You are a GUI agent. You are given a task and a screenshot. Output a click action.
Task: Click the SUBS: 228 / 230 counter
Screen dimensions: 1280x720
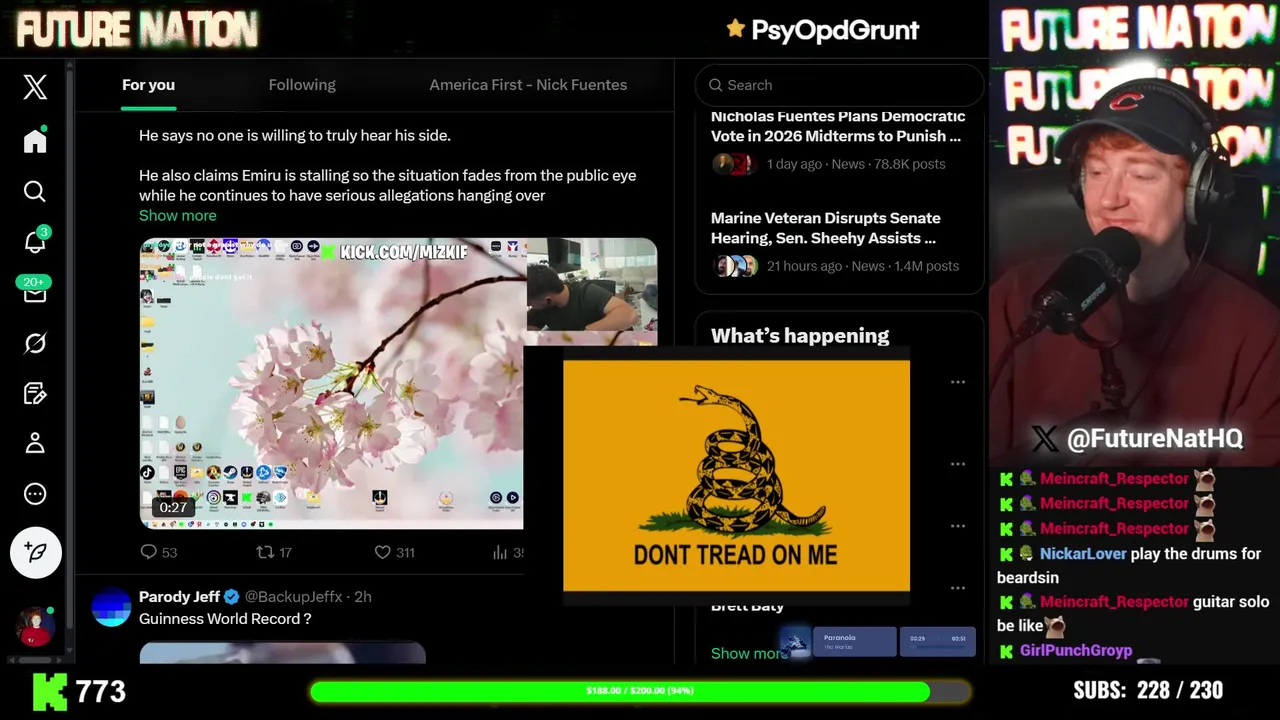(x=1148, y=691)
